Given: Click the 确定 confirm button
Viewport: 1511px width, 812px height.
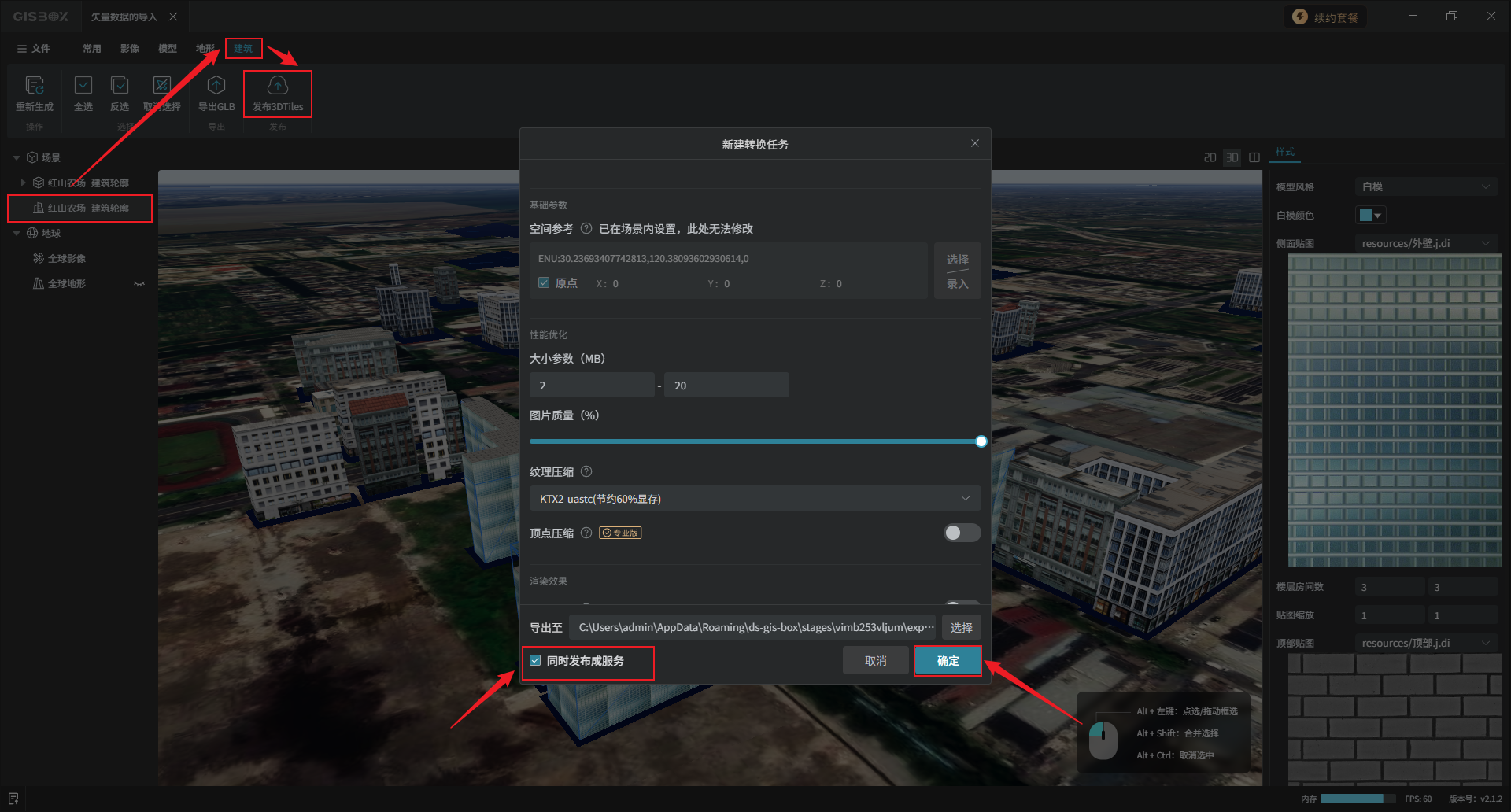Looking at the screenshot, I should [x=948, y=661].
